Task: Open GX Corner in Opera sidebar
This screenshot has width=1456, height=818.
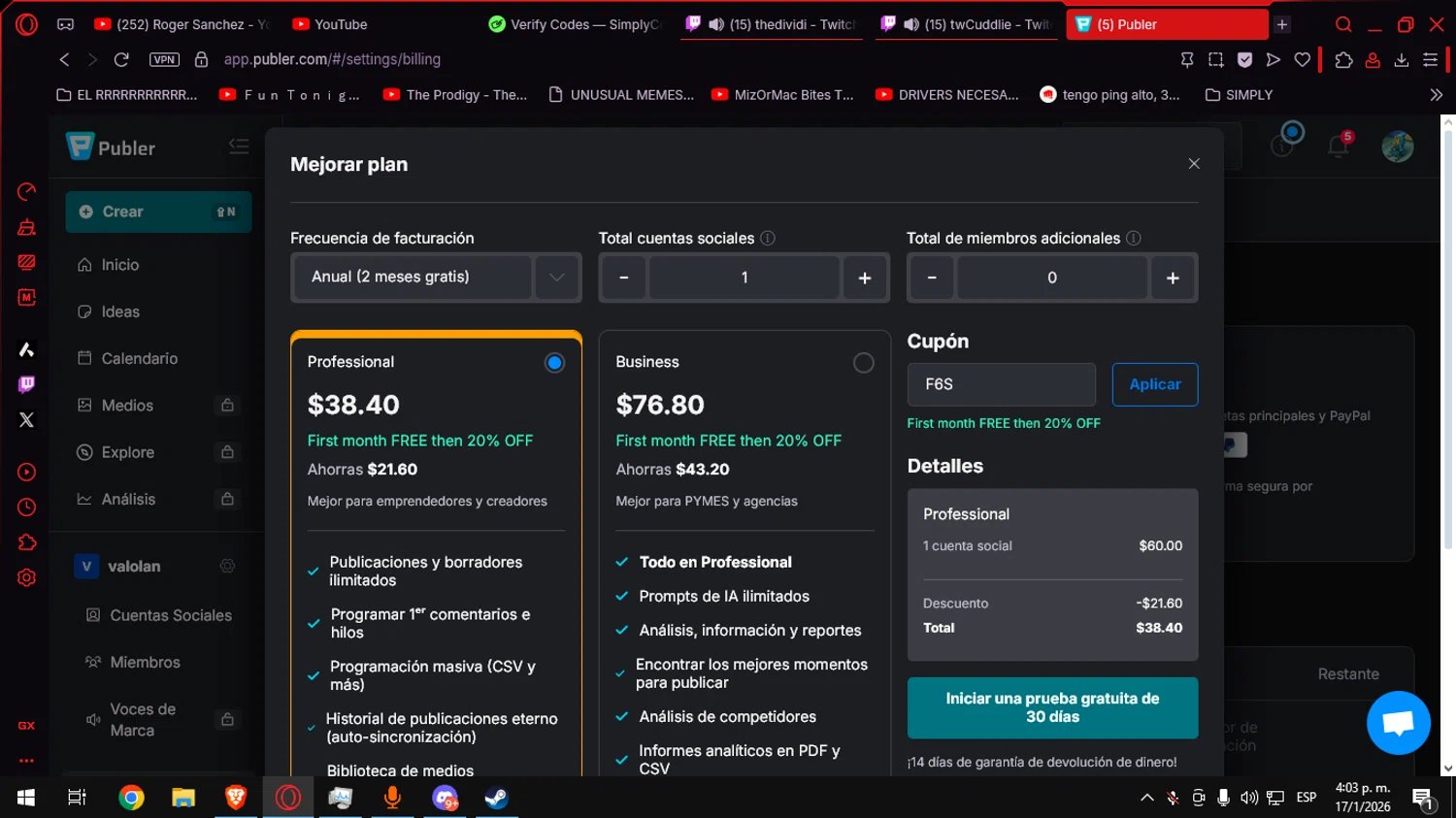Action: point(26,725)
